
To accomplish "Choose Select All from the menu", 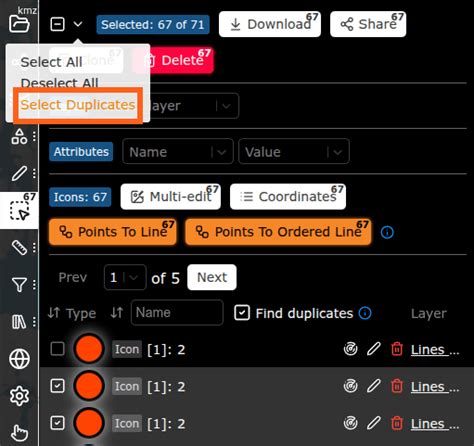I will [51, 62].
